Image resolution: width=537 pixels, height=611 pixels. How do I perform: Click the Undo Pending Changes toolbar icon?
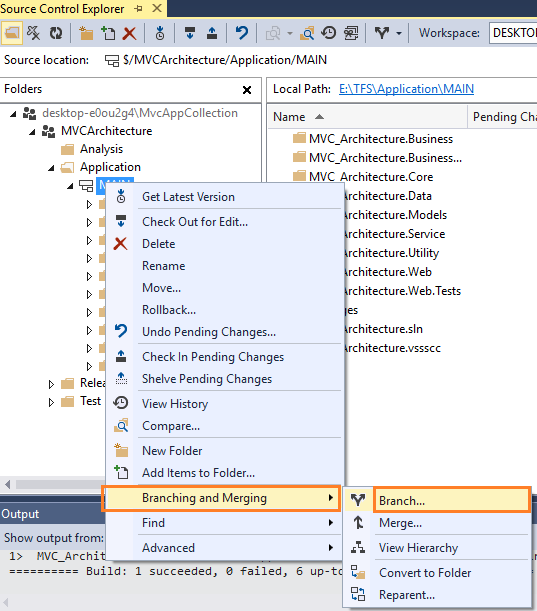click(x=242, y=33)
